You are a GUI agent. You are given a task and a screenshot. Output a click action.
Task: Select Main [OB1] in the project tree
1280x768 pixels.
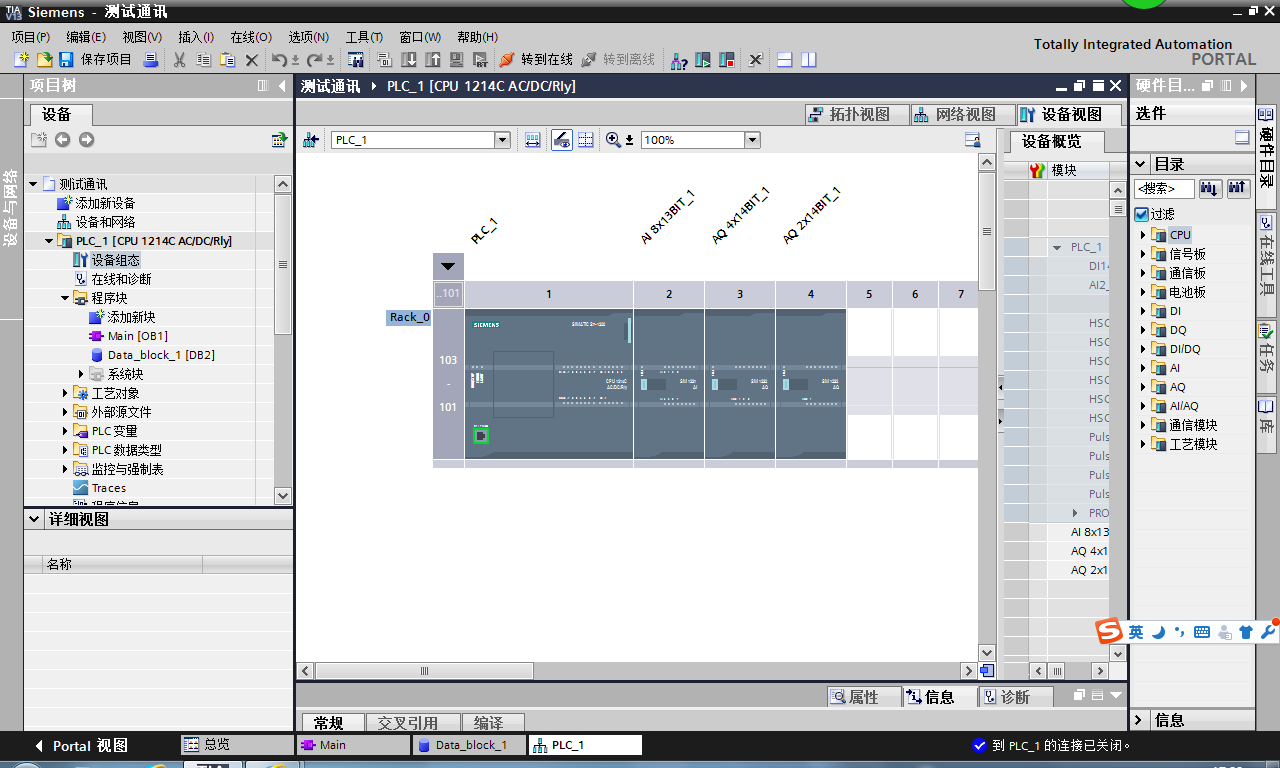(137, 336)
